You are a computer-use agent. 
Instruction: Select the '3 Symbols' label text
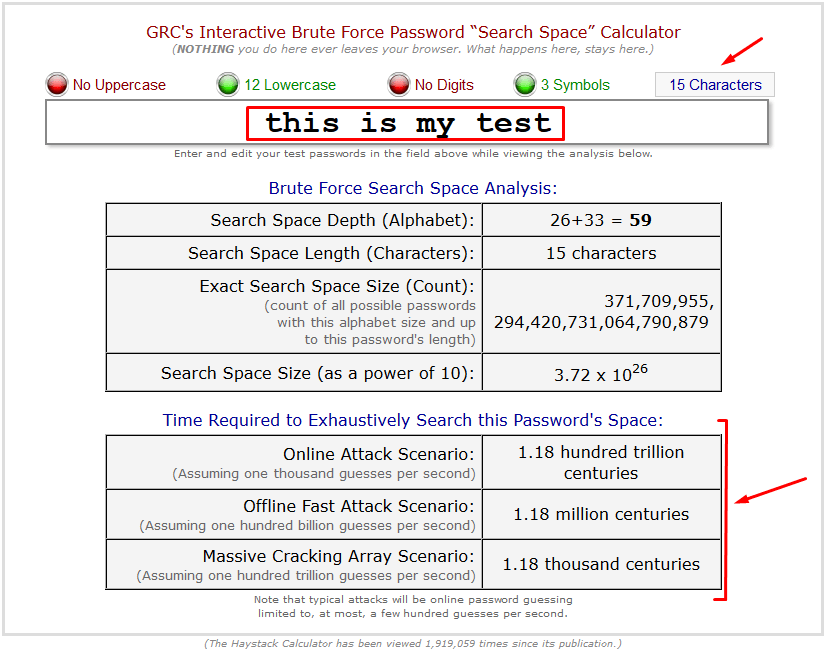[x=575, y=85]
